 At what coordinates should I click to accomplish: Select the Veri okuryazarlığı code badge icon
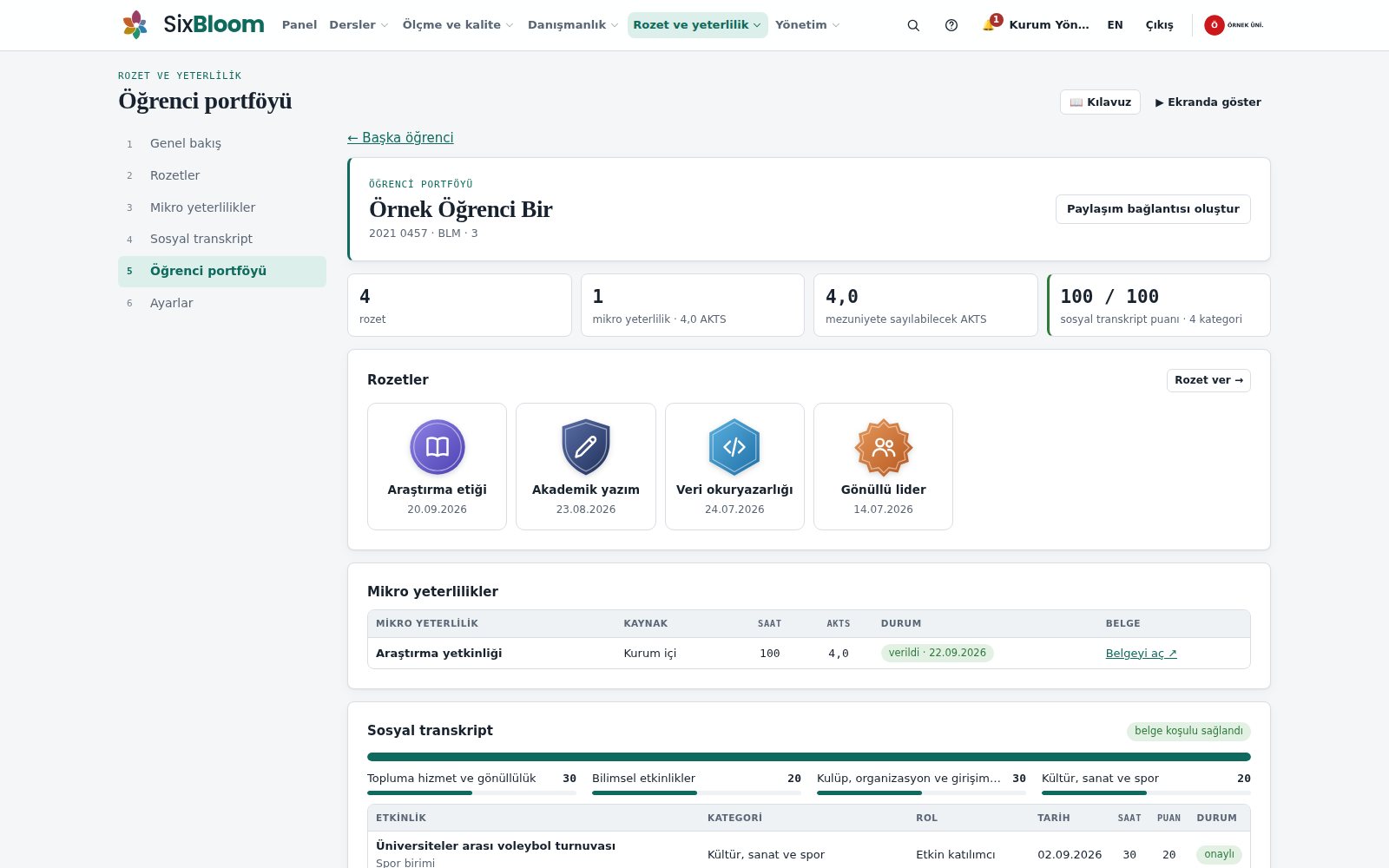[734, 447]
